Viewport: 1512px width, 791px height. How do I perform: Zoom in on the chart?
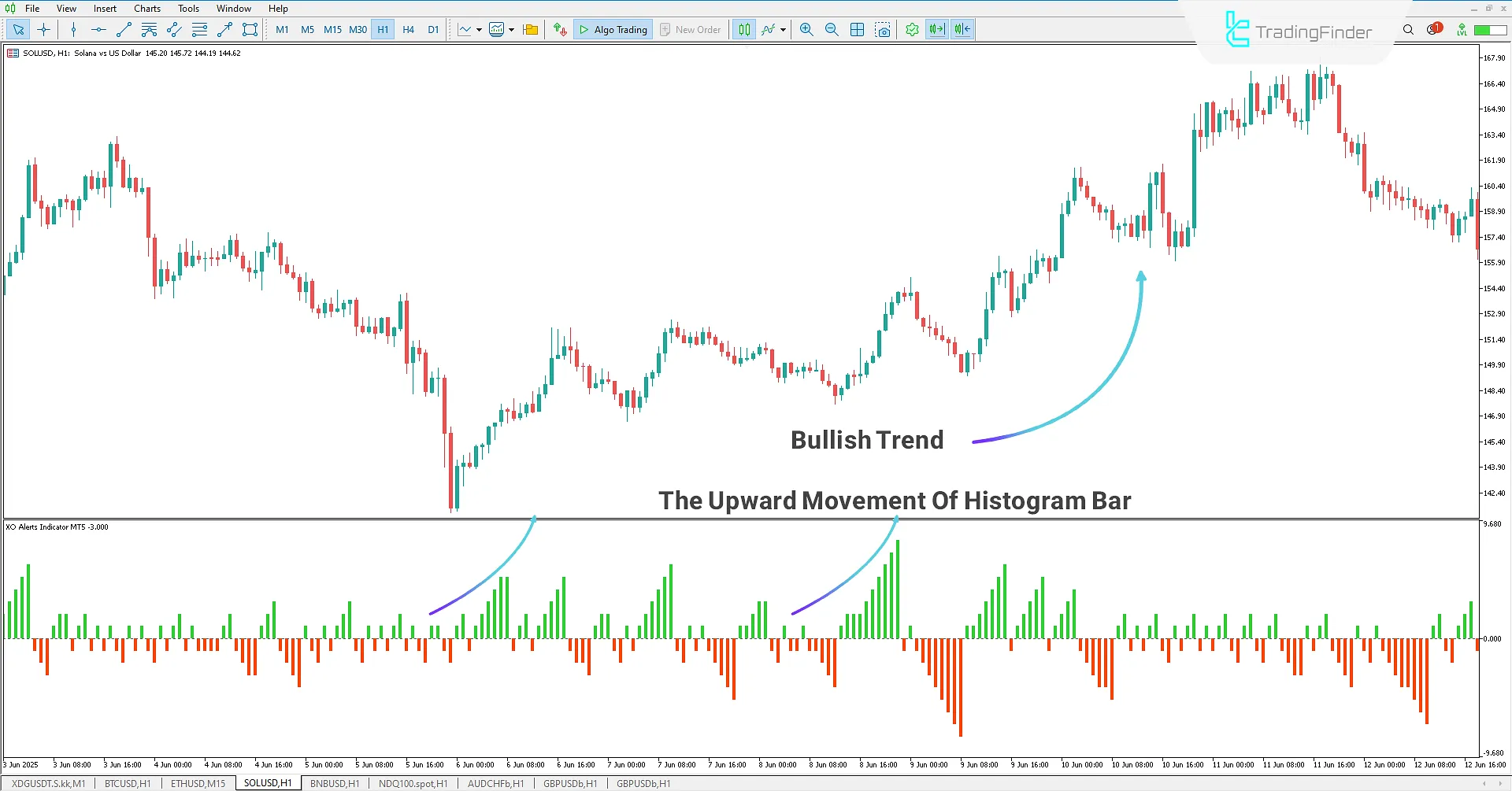click(x=806, y=29)
